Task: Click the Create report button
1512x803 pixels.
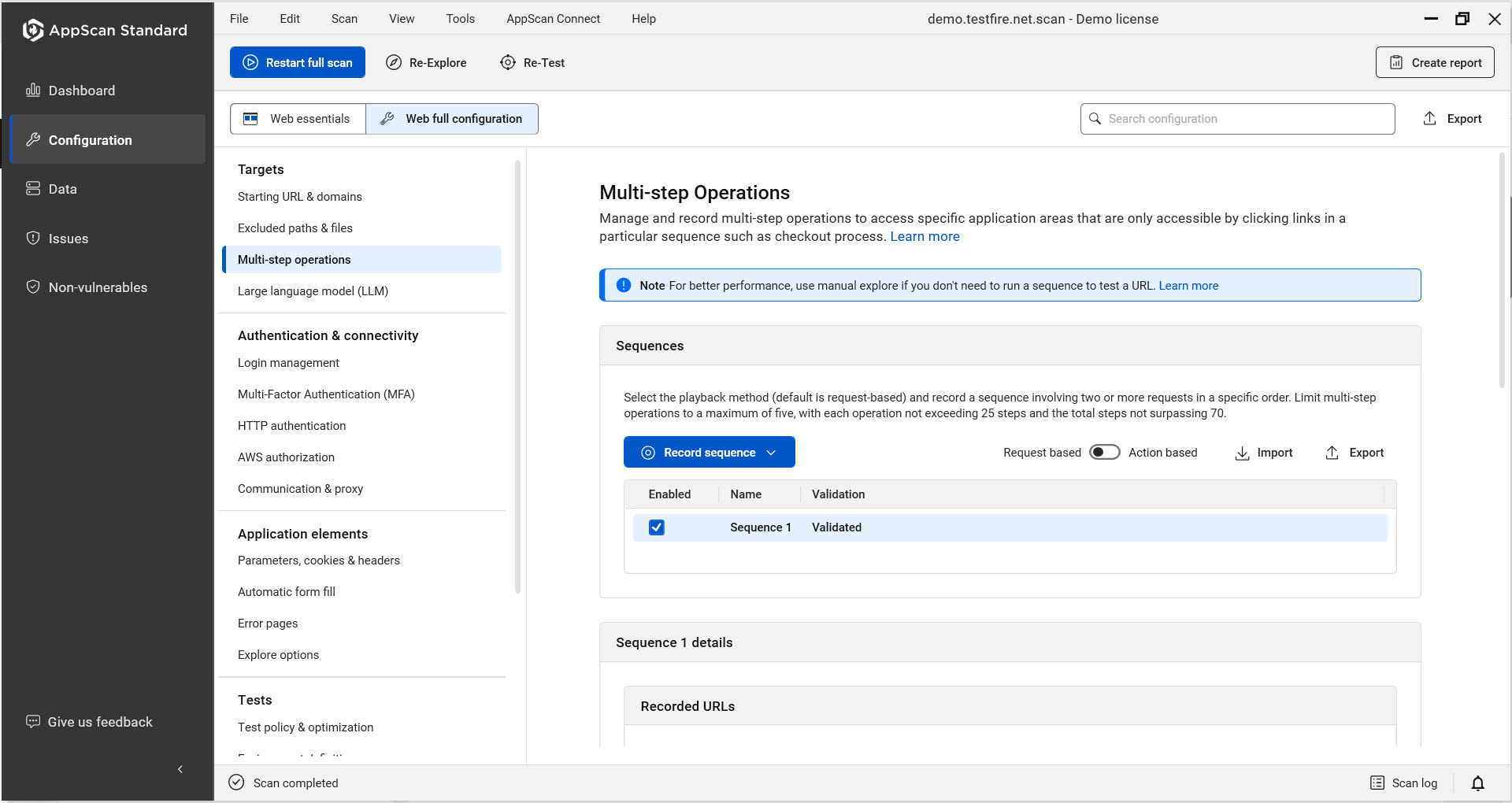Action: 1435,62
